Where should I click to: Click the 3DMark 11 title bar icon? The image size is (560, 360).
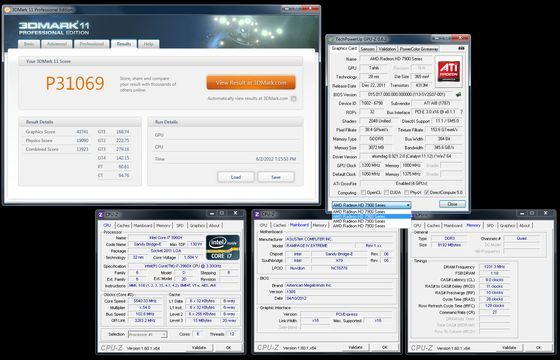pyautogui.click(x=8, y=10)
